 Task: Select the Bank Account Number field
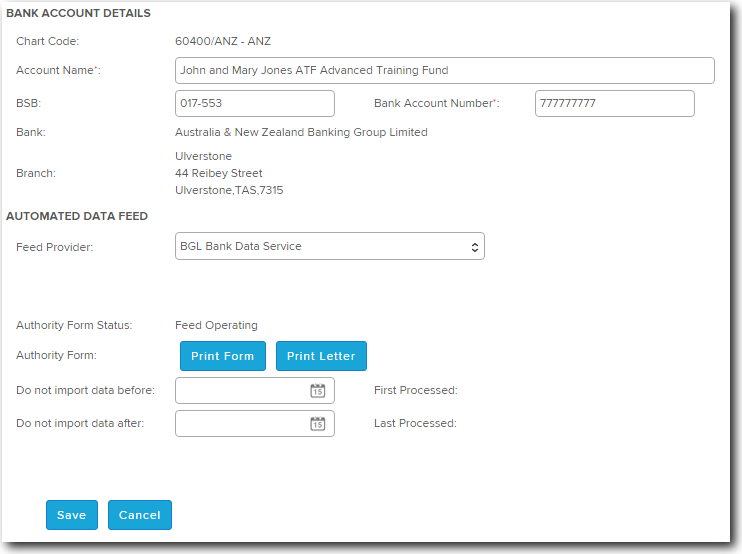click(614, 104)
